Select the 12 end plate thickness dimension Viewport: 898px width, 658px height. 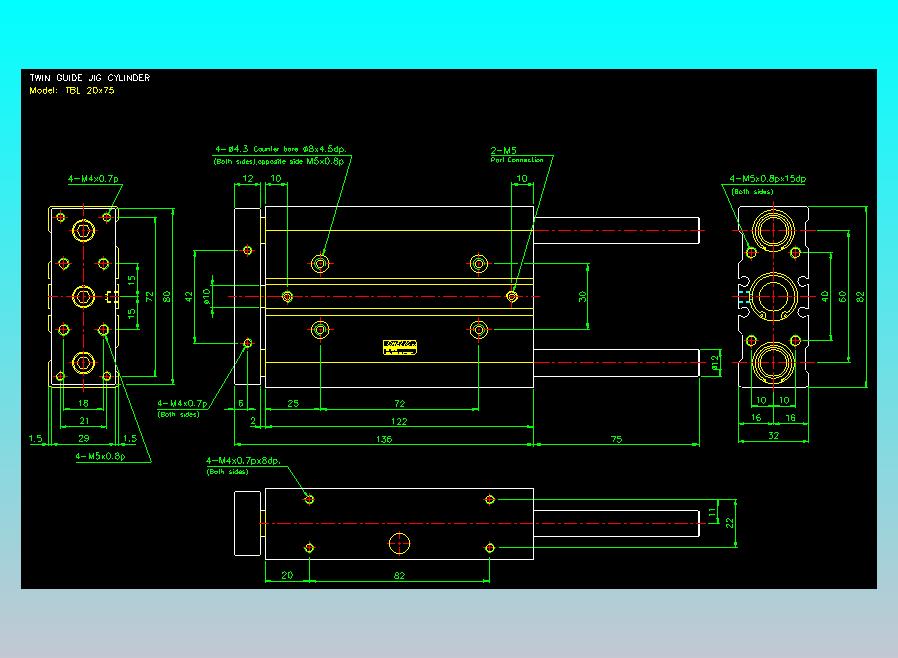(x=247, y=179)
